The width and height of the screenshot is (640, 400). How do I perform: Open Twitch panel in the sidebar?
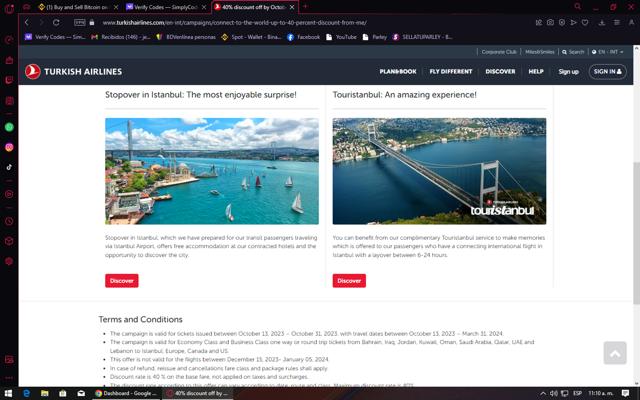tap(9, 80)
